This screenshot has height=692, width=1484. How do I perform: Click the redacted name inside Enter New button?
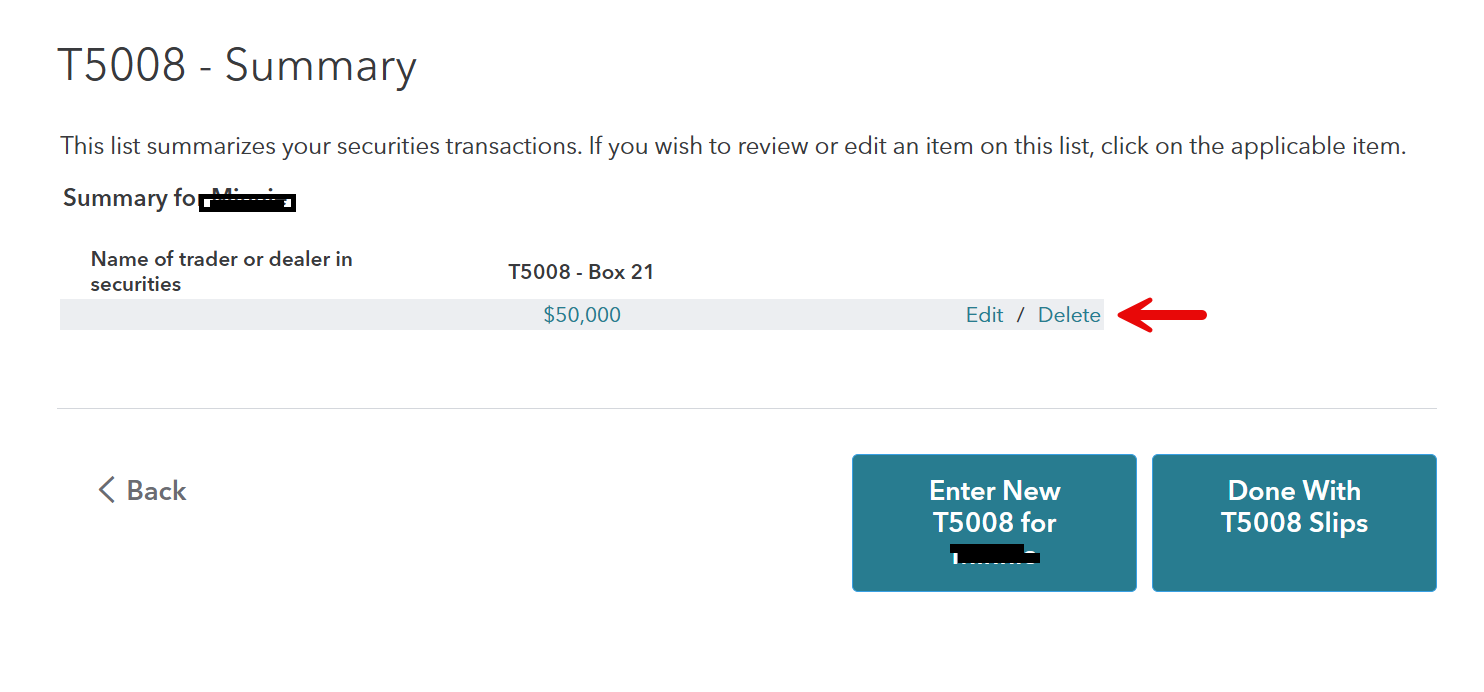(995, 555)
